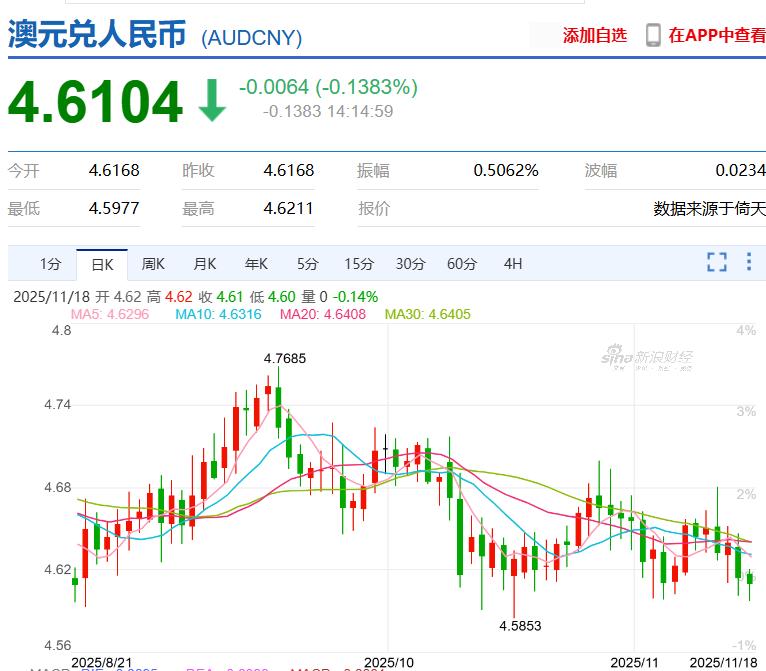Click the green down arrow price indicator
Viewport: 766px width, 671px height.
211,100
